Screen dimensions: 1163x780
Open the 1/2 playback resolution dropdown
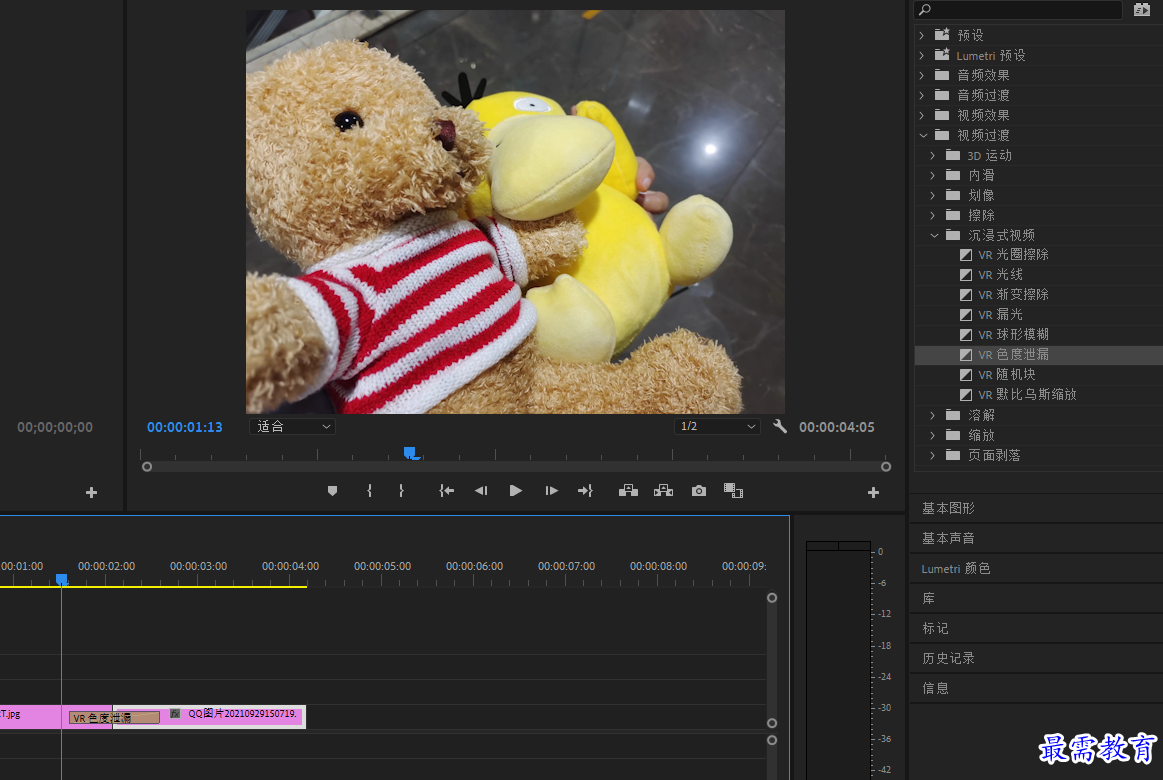pyautogui.click(x=717, y=426)
